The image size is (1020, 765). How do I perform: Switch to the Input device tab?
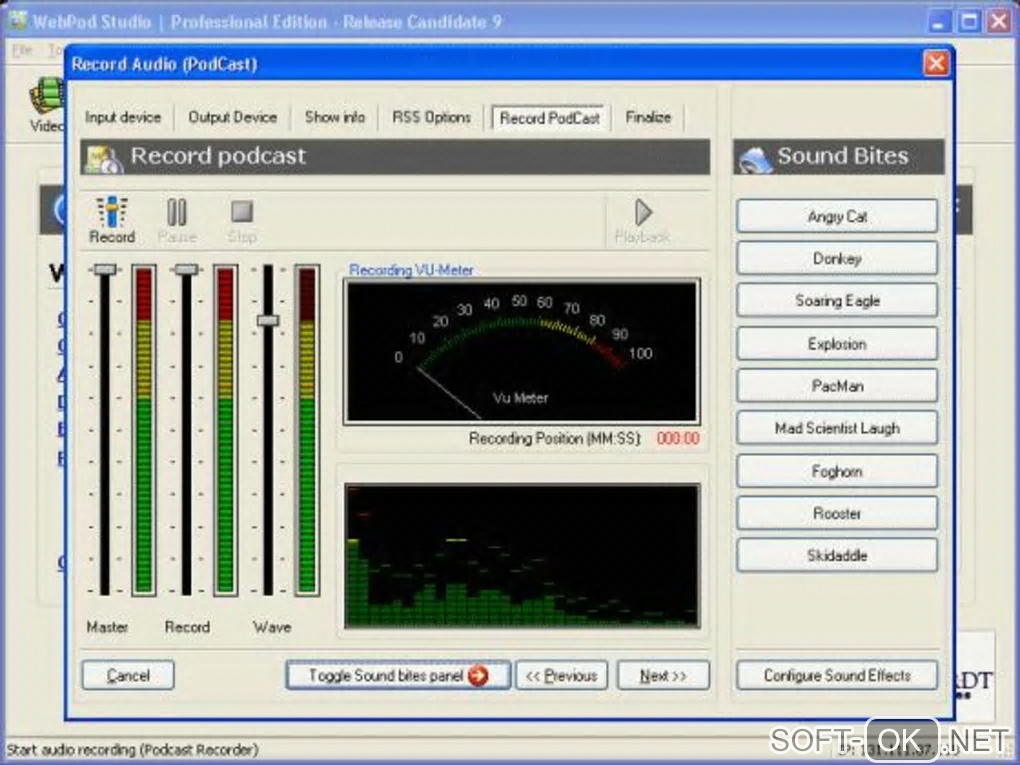coord(123,117)
